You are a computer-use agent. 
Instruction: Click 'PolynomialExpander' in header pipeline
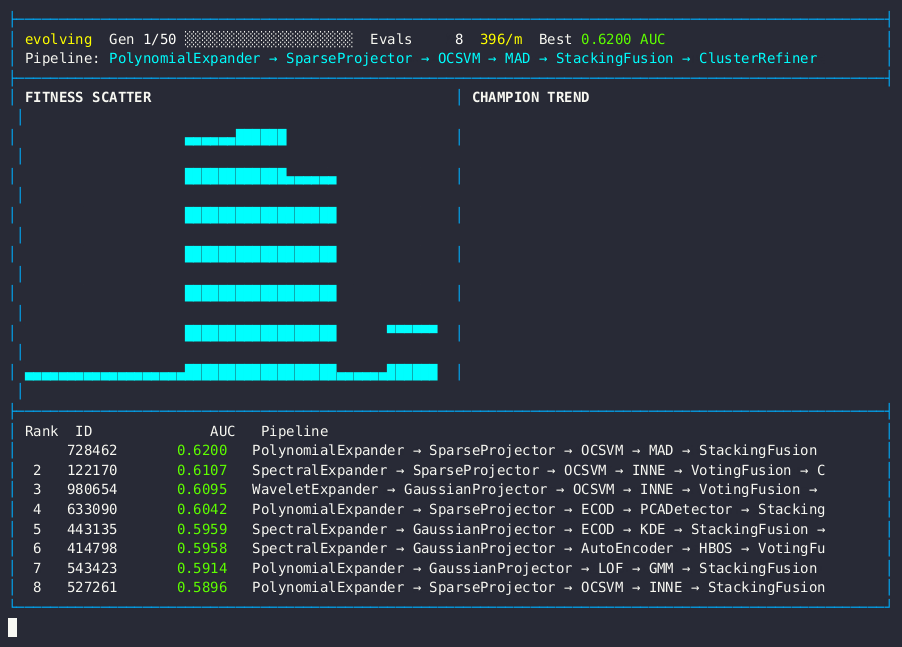[185, 59]
